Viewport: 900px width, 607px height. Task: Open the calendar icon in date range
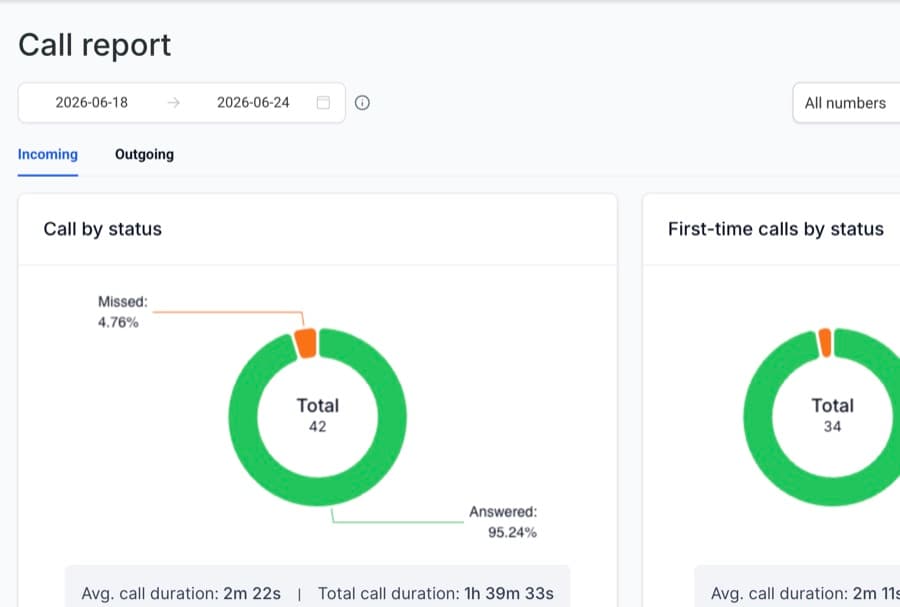323,103
